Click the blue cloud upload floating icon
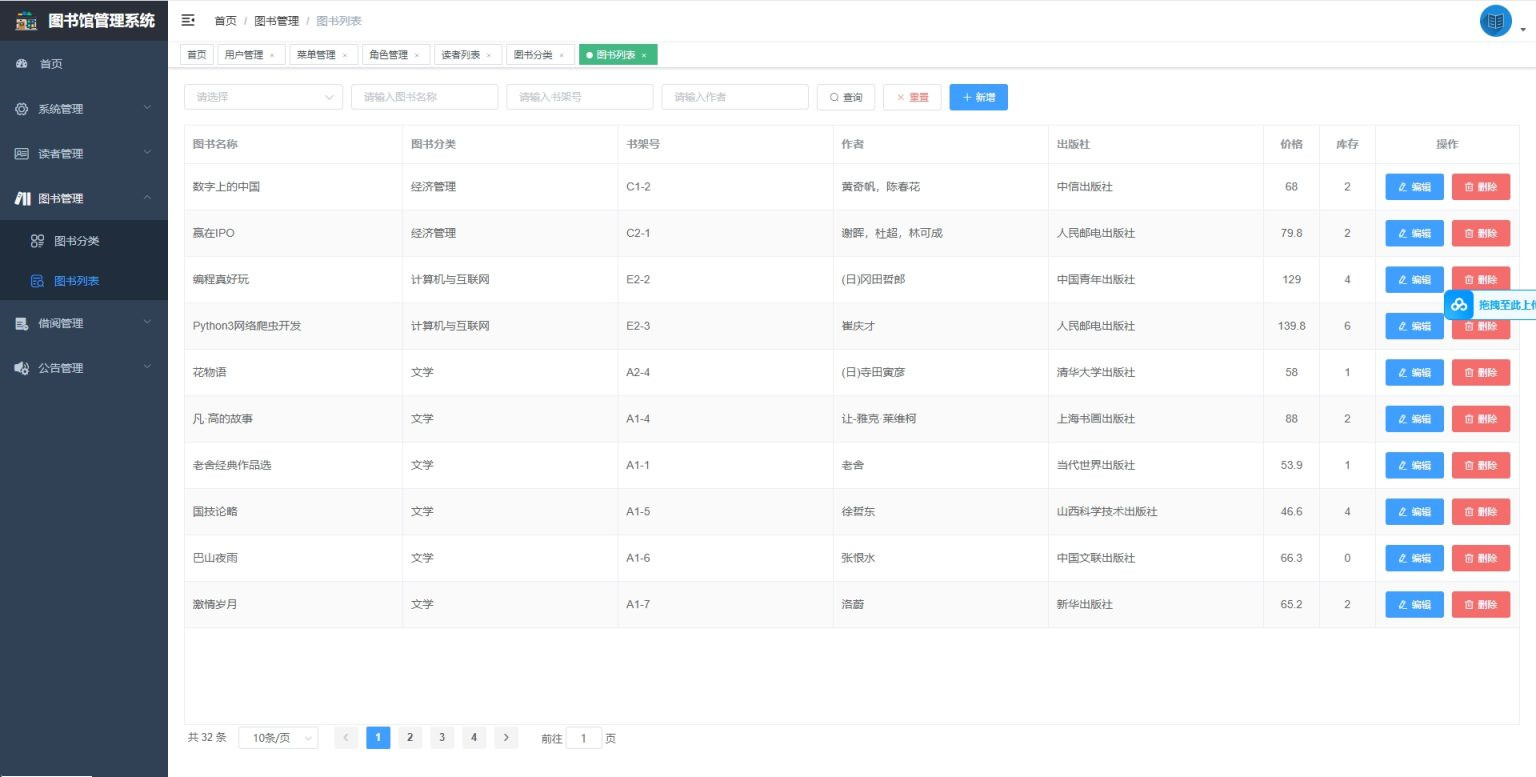This screenshot has height=777, width=1536. 1459,304
